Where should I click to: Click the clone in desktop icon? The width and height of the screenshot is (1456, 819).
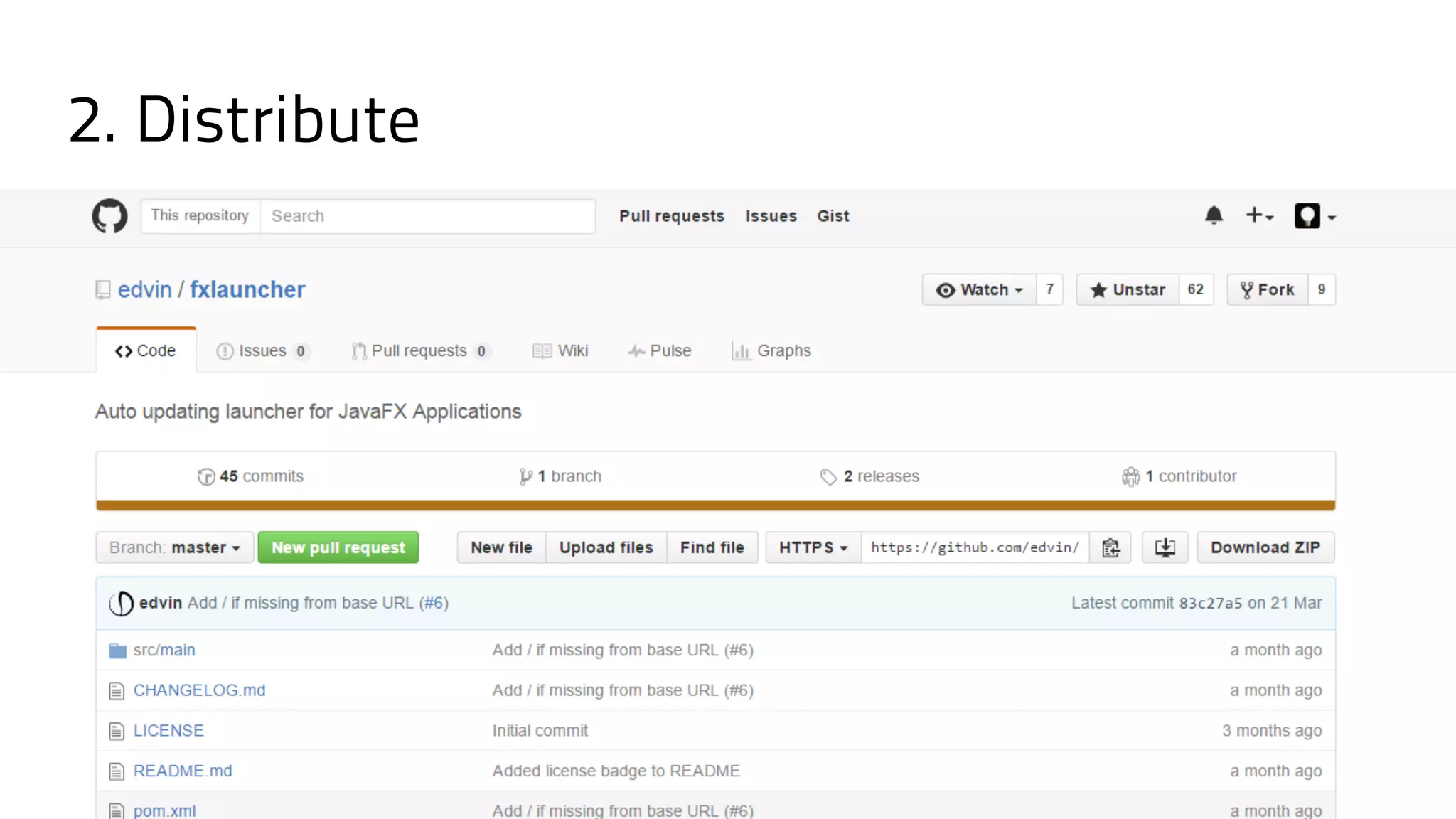pyautogui.click(x=1165, y=547)
